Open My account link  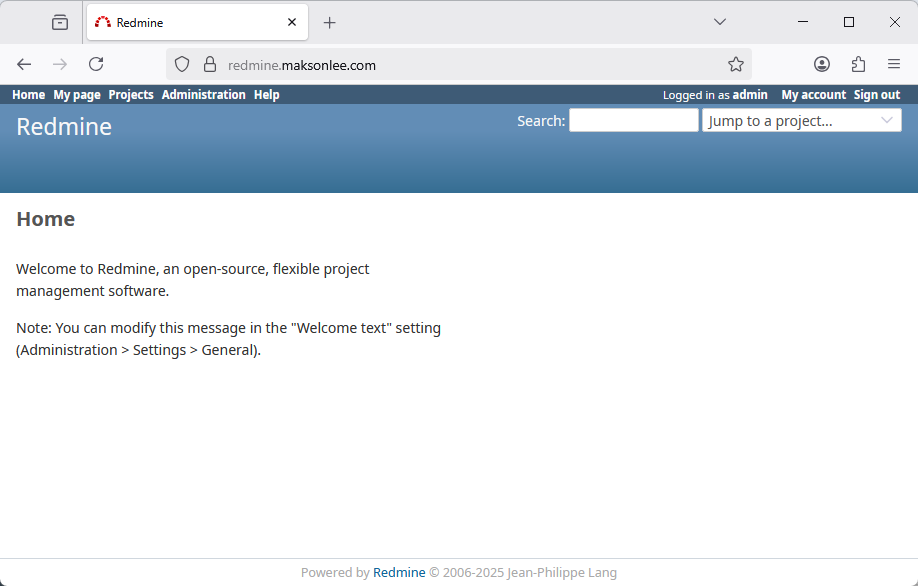(813, 95)
